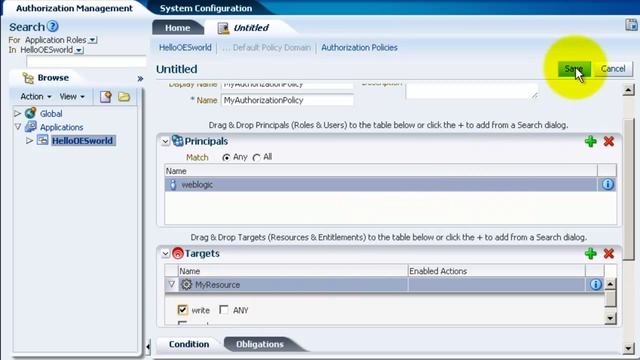Select the All match radio button
Image resolution: width=640 pixels, height=360 pixels.
point(256,158)
